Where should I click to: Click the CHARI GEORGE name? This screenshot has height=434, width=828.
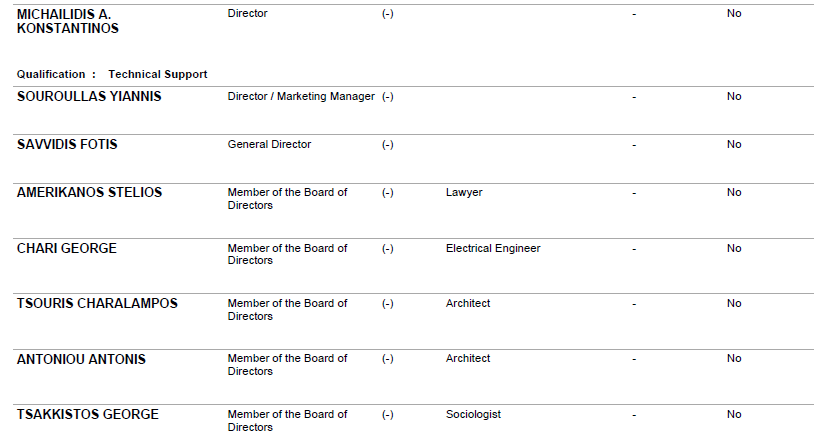pos(66,248)
